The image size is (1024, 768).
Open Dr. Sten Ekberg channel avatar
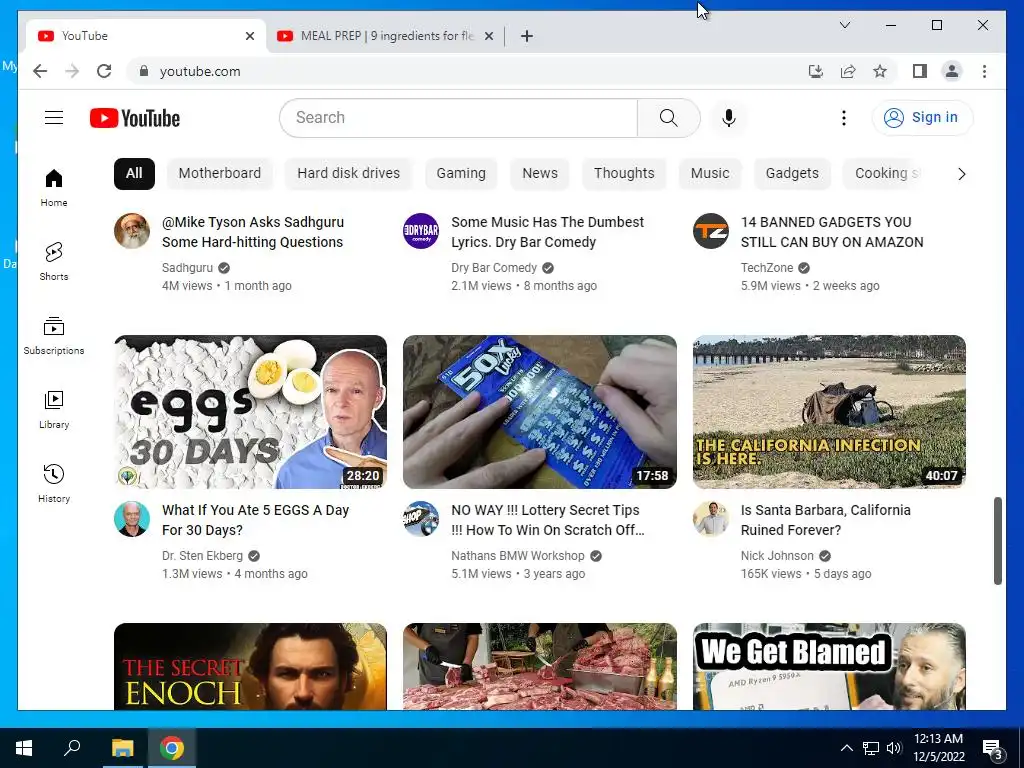click(132, 519)
